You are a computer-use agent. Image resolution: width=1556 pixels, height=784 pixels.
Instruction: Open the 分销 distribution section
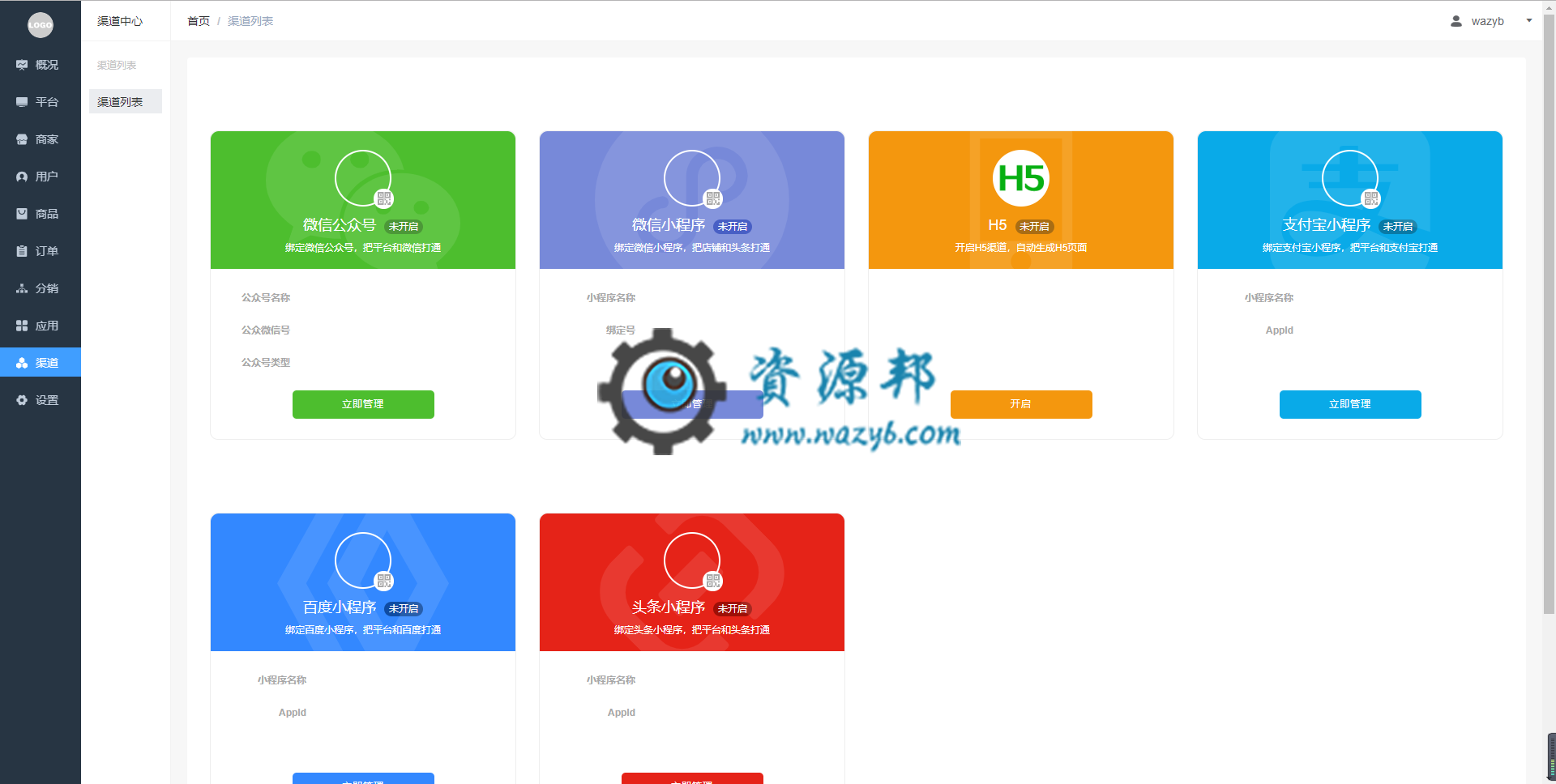click(x=41, y=288)
